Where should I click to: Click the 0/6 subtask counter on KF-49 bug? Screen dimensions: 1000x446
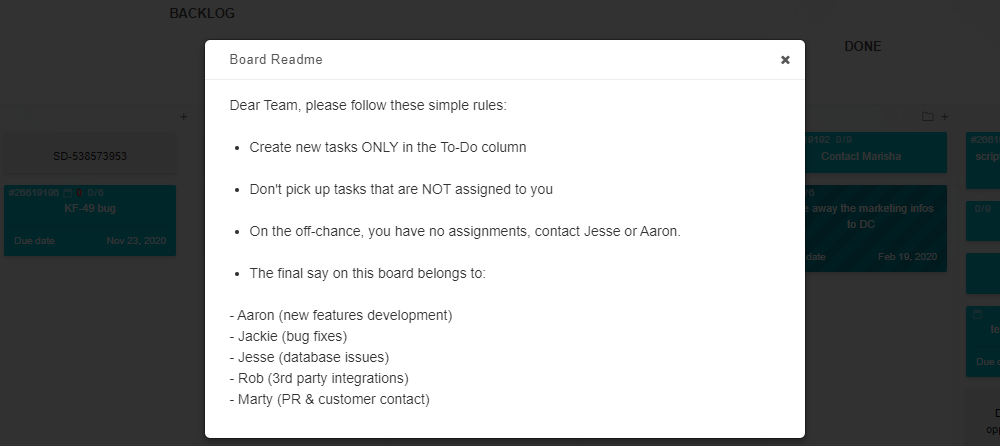click(x=96, y=193)
